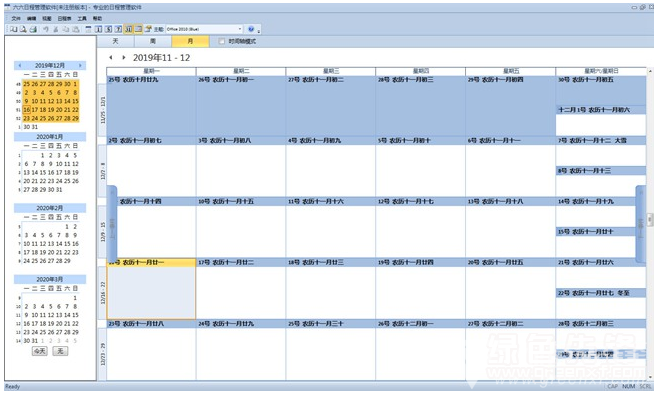
Task: Switch to the 天 tab
Action: pos(115,41)
